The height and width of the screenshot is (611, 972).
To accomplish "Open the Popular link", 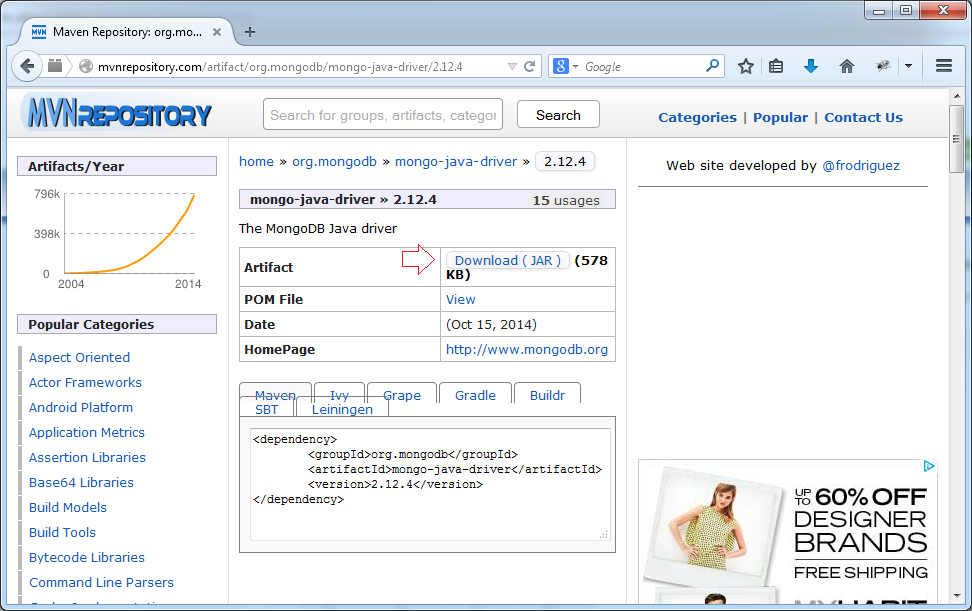I will [780, 117].
